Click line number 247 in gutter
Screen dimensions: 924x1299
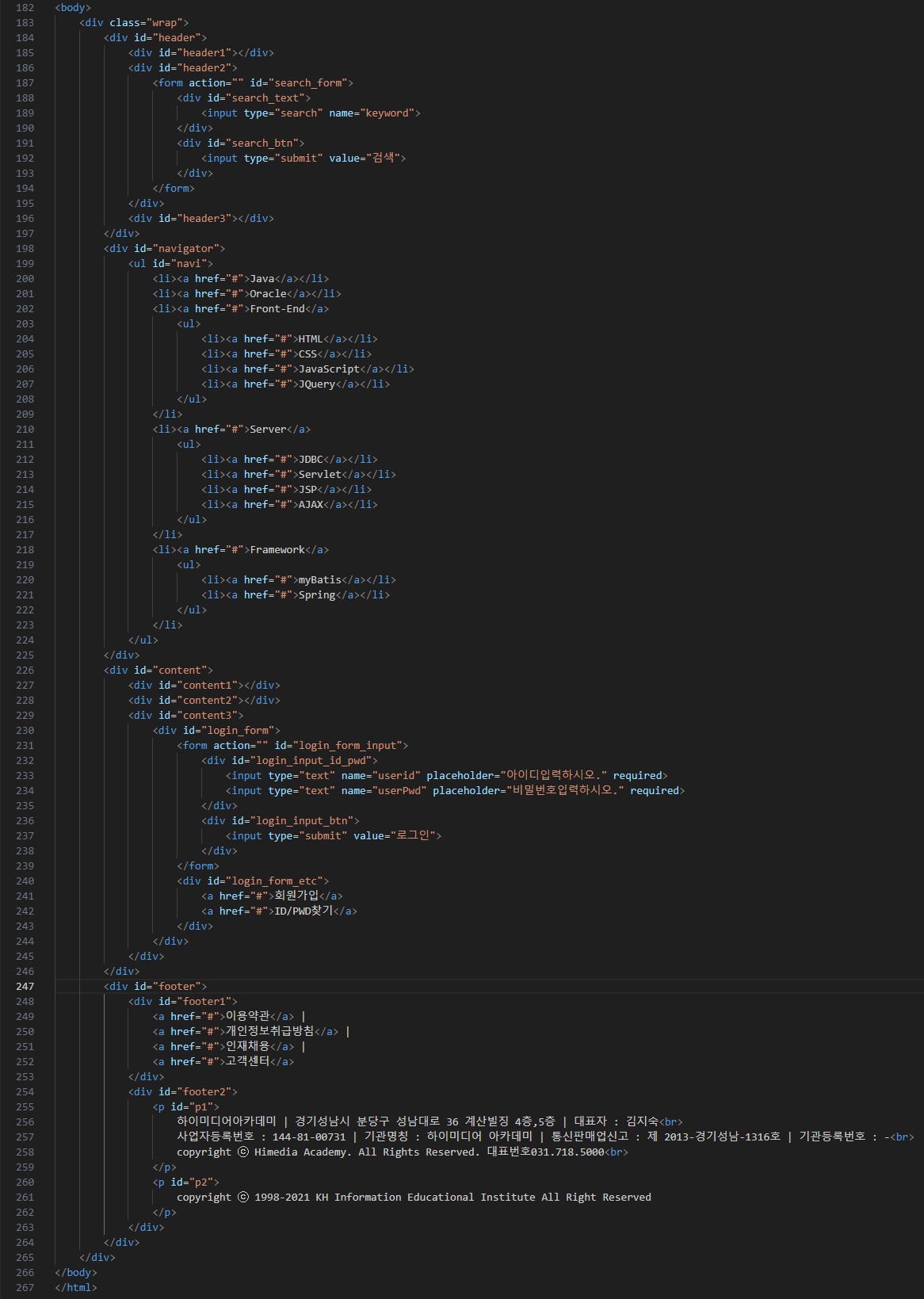[x=25, y=987]
